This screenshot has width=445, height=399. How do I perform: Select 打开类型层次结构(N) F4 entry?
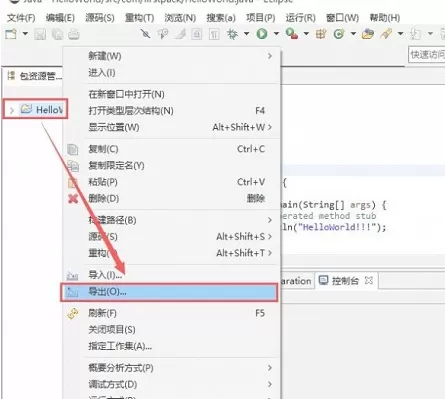pyautogui.click(x=171, y=111)
